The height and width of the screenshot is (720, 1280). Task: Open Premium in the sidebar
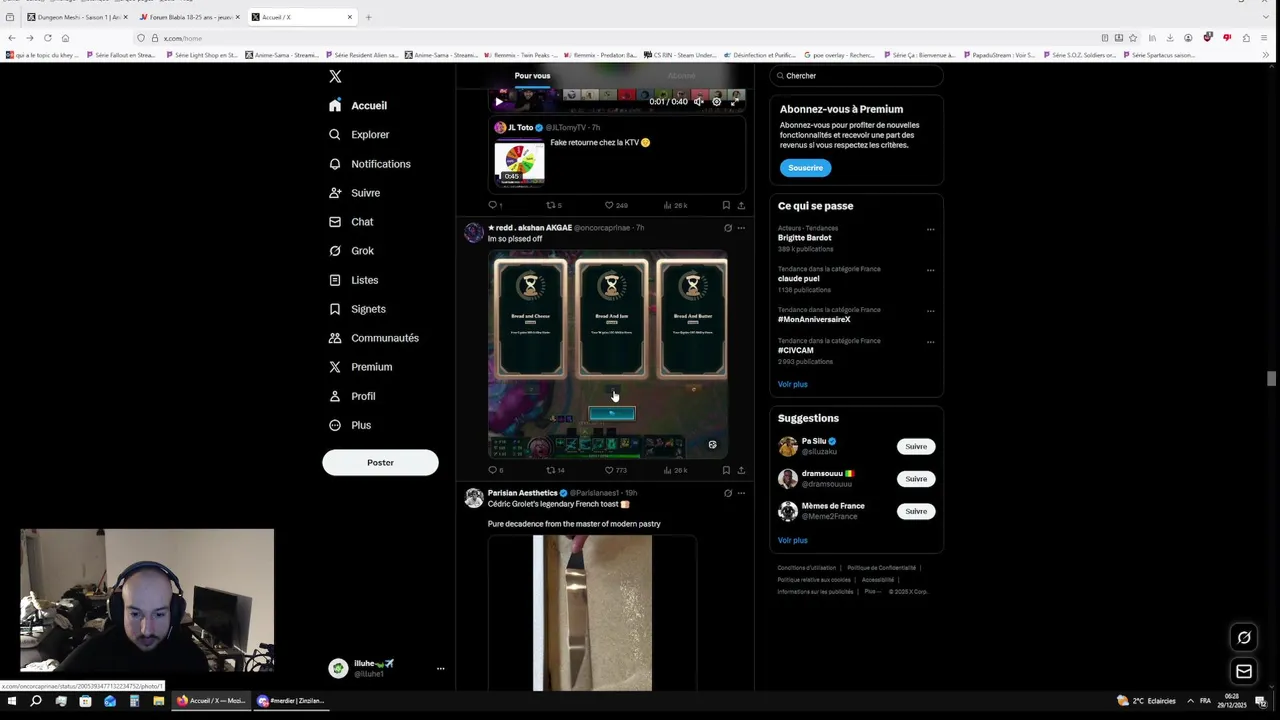360,367
